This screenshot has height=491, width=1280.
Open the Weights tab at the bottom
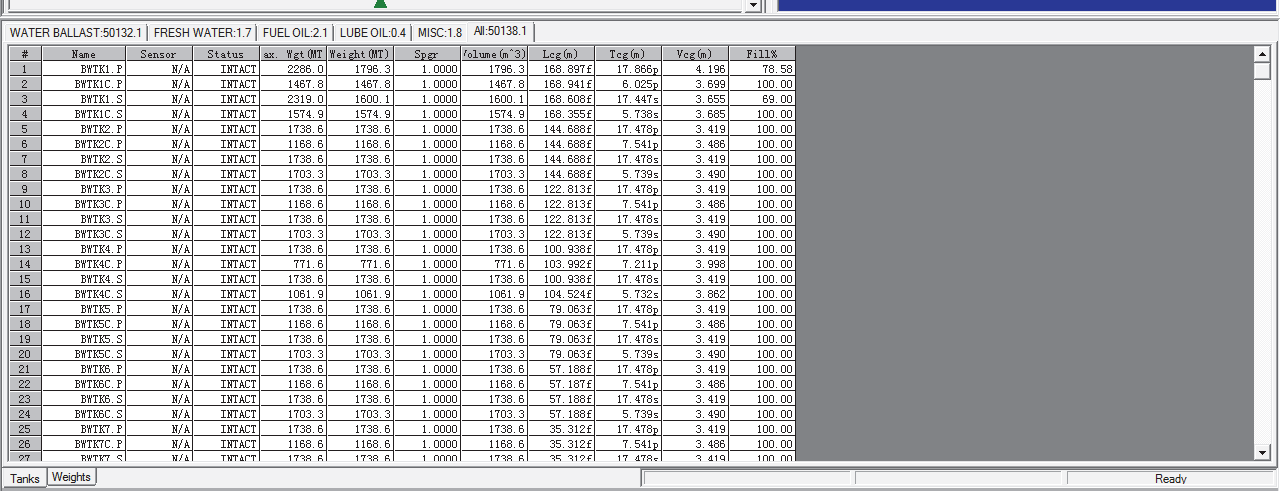tap(71, 478)
